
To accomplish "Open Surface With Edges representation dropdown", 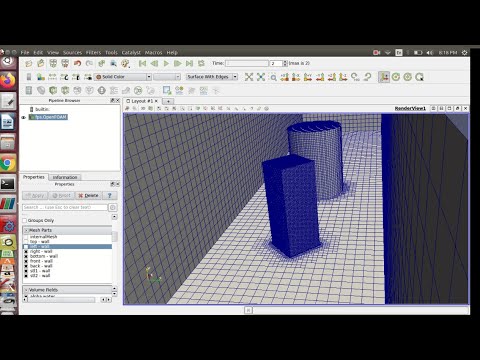I will point(212,77).
